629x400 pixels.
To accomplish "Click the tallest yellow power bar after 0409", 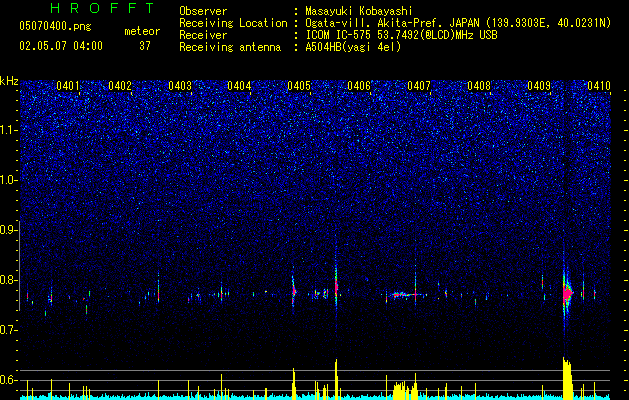I will [566, 378].
